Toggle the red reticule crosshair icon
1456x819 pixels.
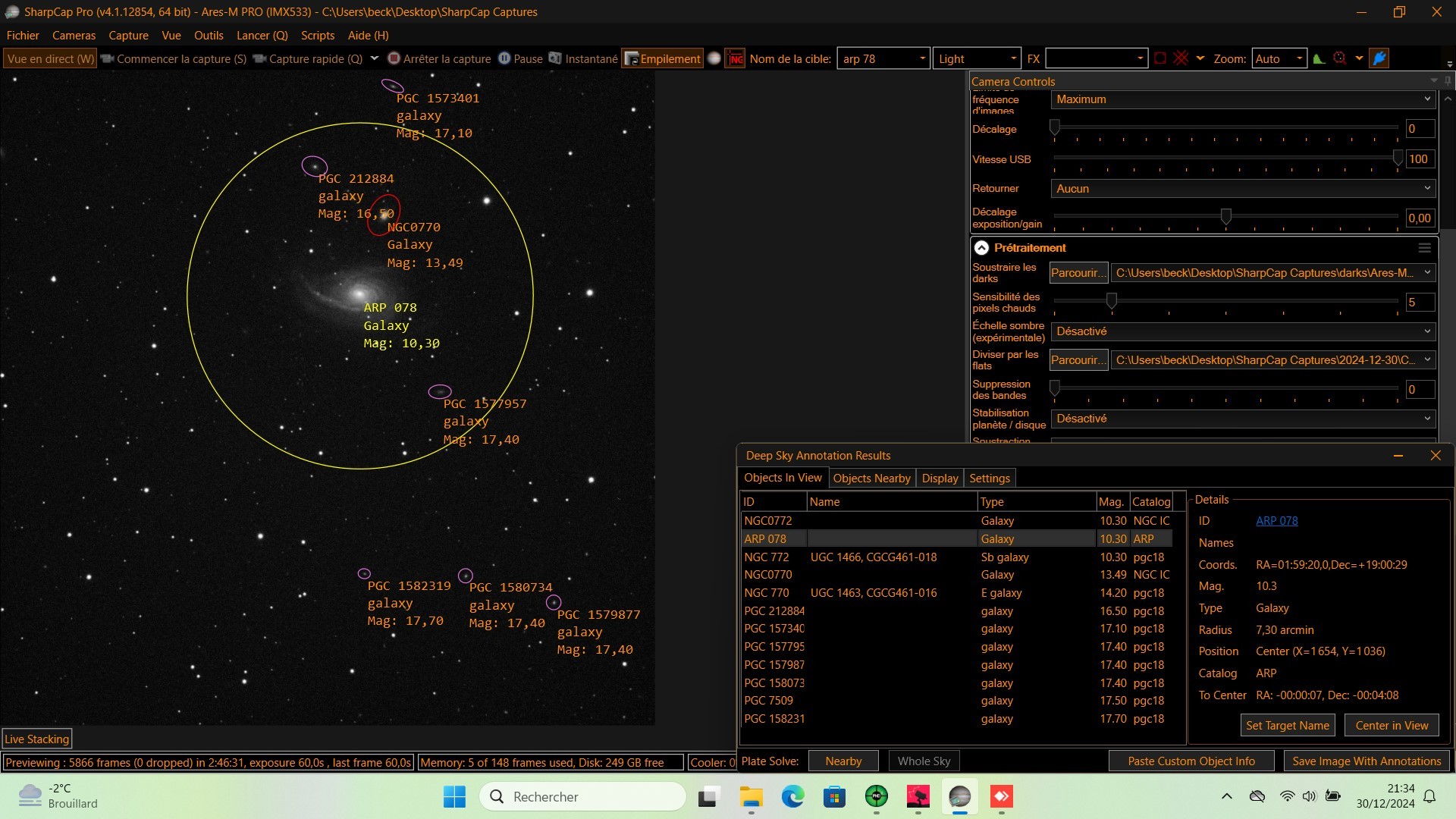1181,58
